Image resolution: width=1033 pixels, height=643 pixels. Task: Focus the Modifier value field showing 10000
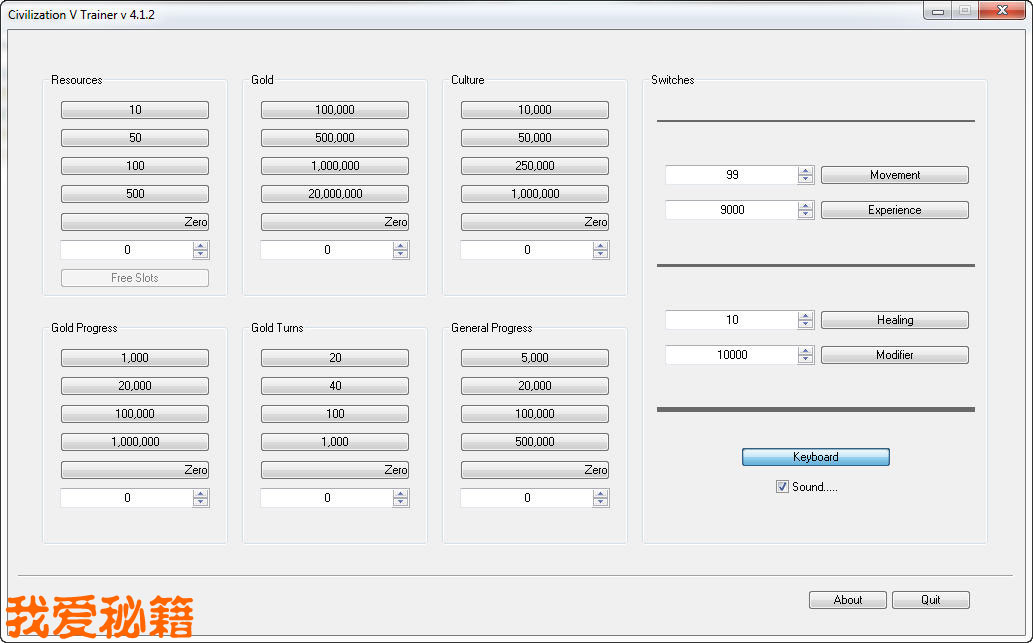pyautogui.click(x=732, y=355)
